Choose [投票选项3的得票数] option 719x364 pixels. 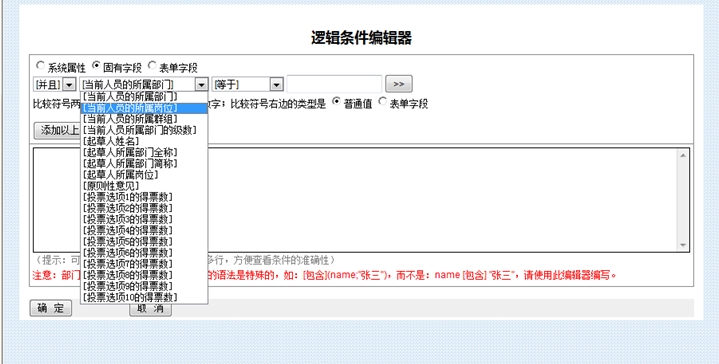click(x=144, y=219)
